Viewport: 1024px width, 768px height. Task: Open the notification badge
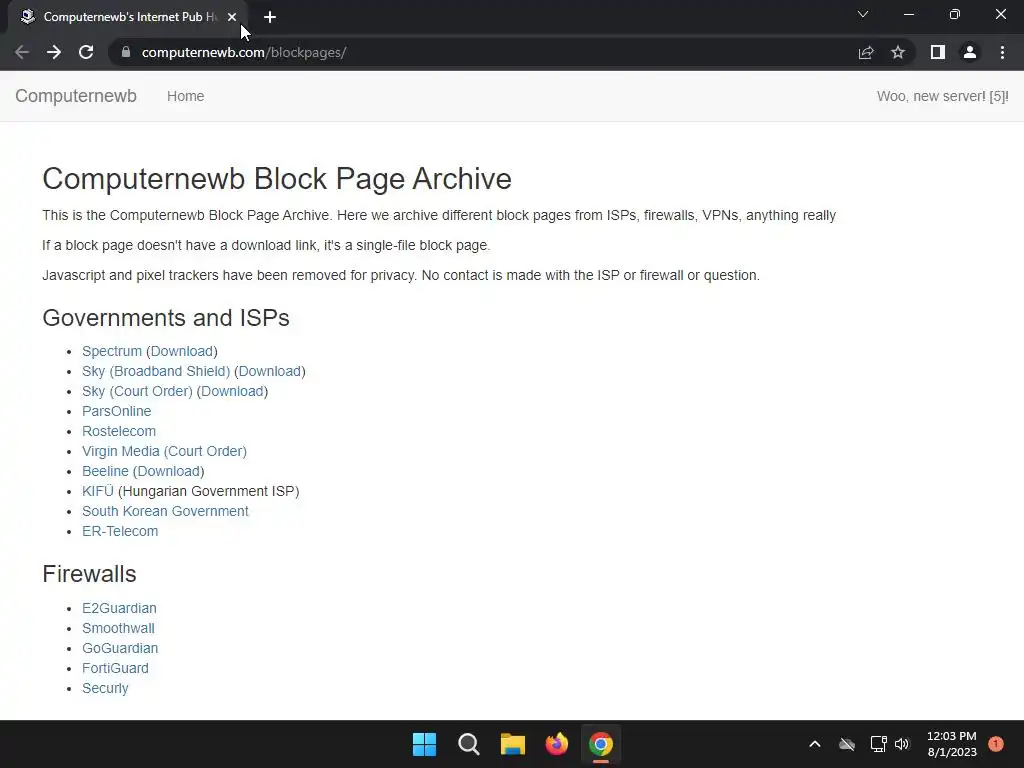click(x=995, y=744)
